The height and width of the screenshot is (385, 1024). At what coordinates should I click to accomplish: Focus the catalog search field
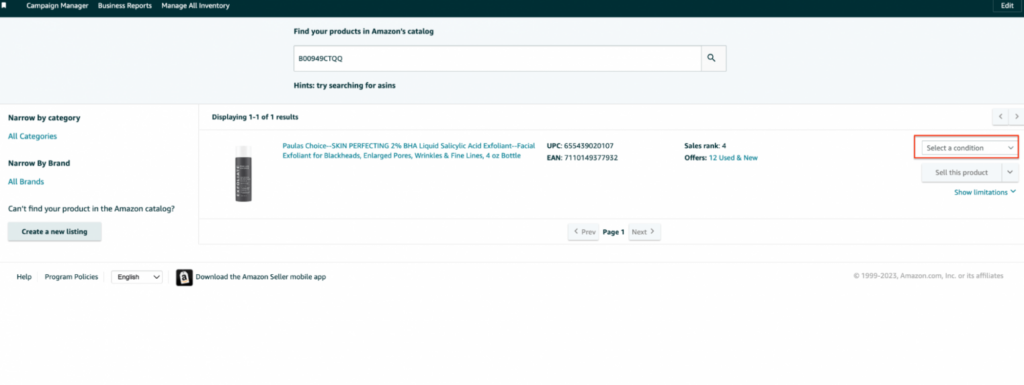coord(497,58)
